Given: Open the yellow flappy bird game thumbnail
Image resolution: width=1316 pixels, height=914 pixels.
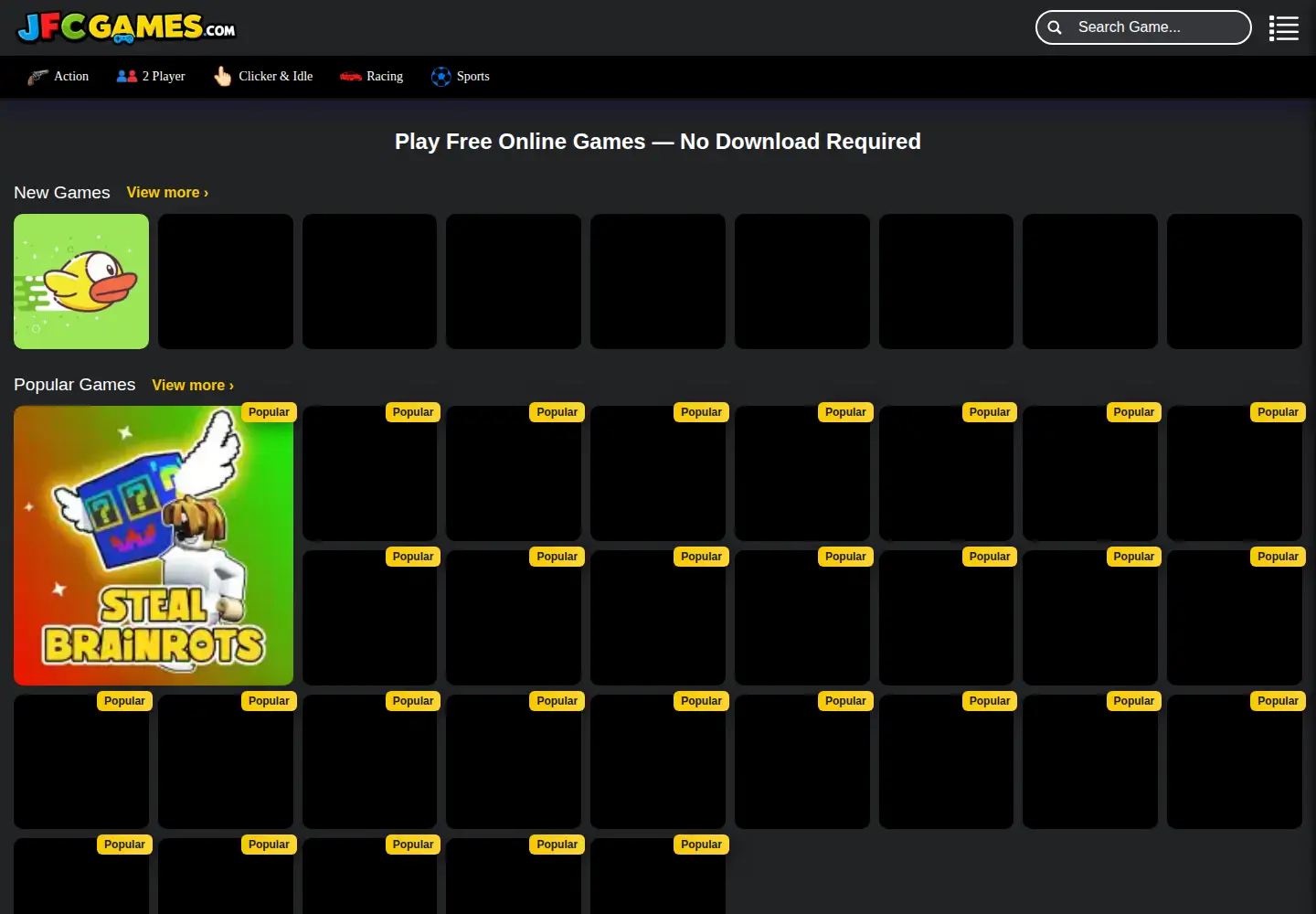Looking at the screenshot, I should pyautogui.click(x=81, y=282).
